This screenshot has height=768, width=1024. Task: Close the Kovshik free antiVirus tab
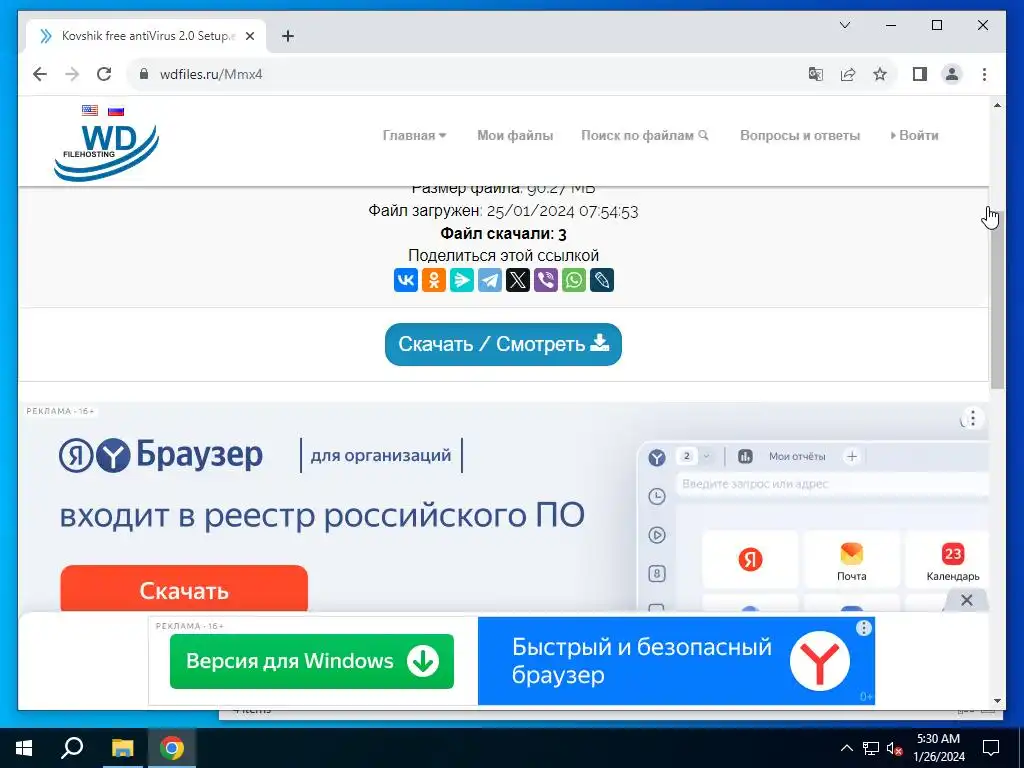249,36
